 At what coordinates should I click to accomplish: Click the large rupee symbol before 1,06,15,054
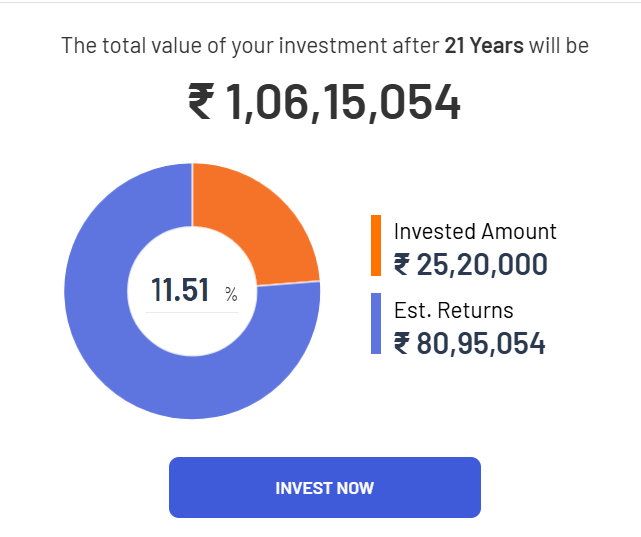201,102
